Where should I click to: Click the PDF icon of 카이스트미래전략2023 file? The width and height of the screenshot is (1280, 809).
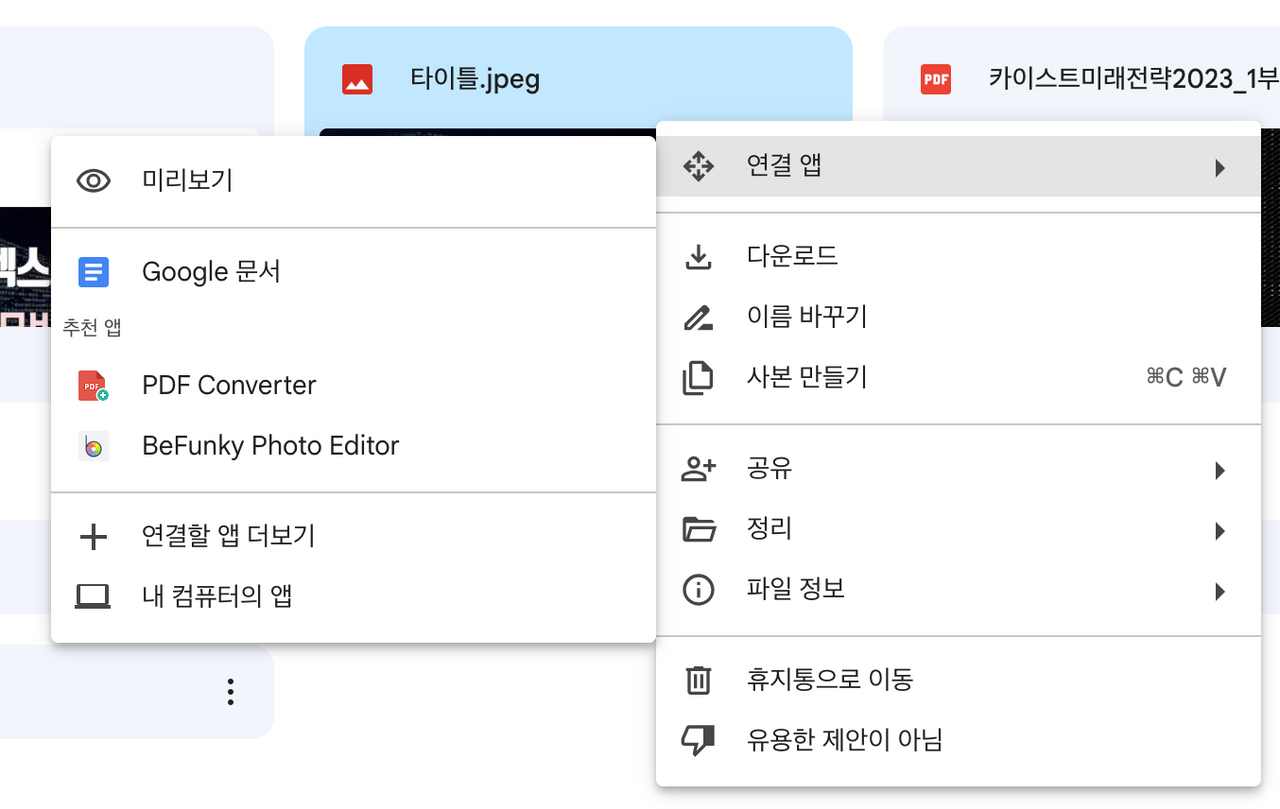[x=936, y=79]
